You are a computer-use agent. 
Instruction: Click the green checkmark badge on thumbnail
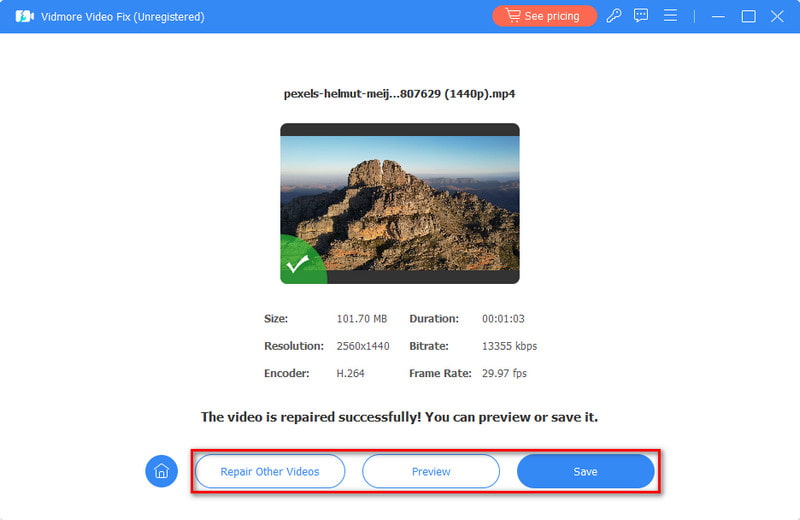[x=297, y=265]
